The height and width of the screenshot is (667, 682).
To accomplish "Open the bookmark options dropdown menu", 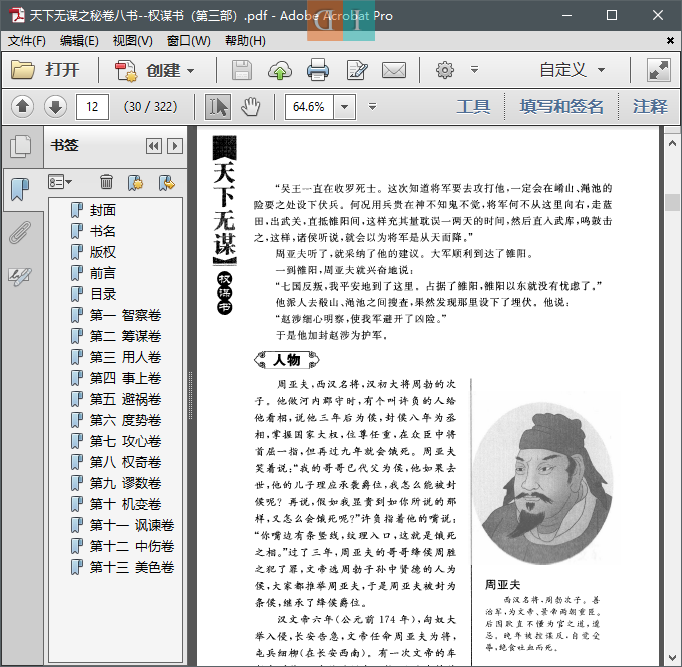I will [x=60, y=182].
